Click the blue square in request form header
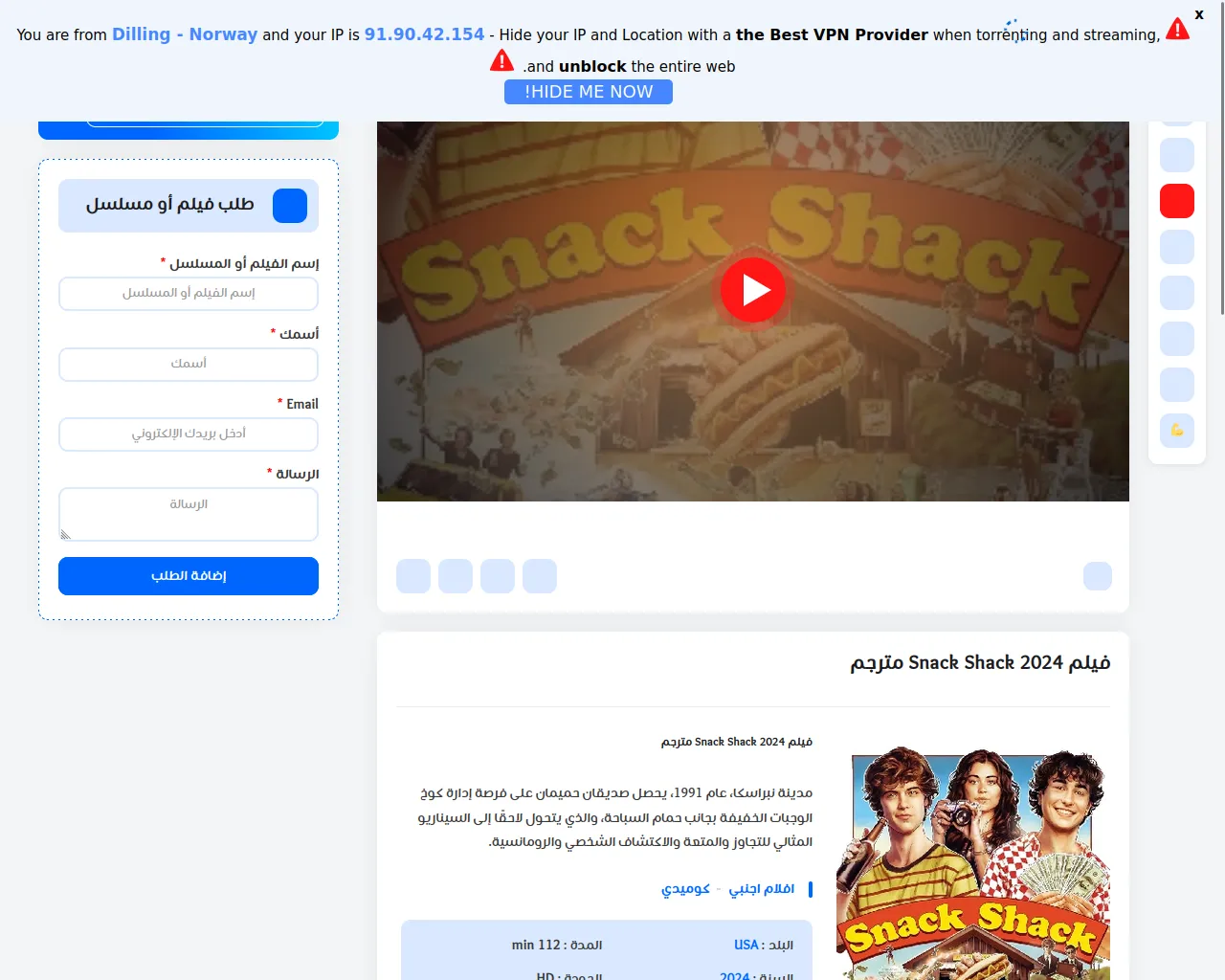 point(290,206)
